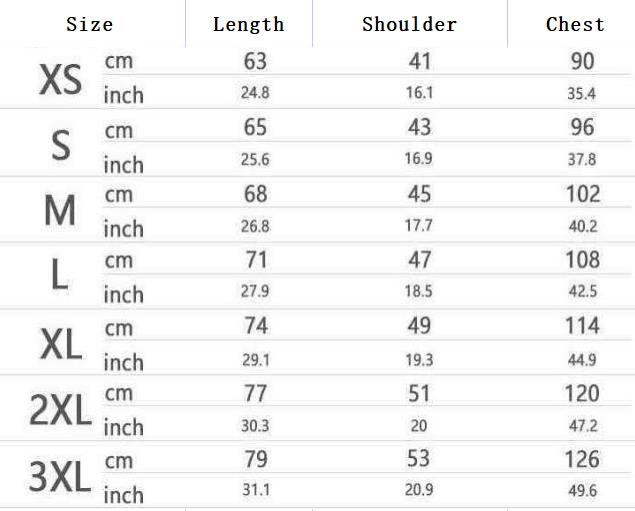Screen dimensions: 635x511
Task: Click the Length column header
Action: 248,24
